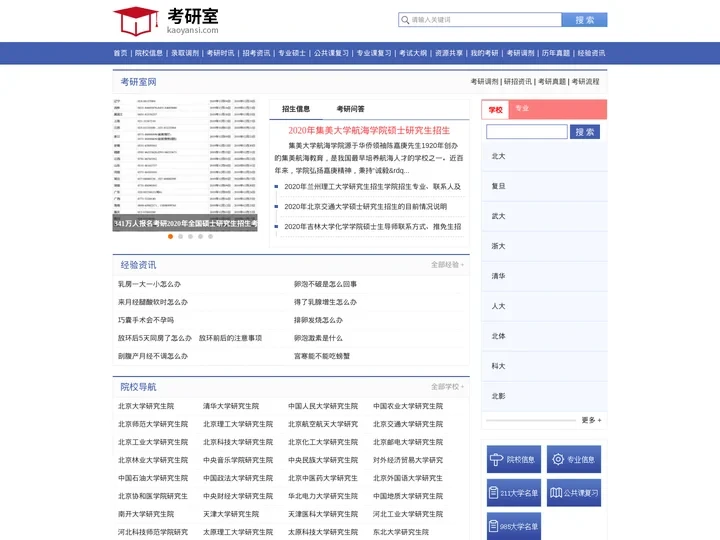Image resolution: width=720 pixels, height=540 pixels.
Task: Open the article 宫寒能不能吃螃蟹
Action: (x=322, y=356)
